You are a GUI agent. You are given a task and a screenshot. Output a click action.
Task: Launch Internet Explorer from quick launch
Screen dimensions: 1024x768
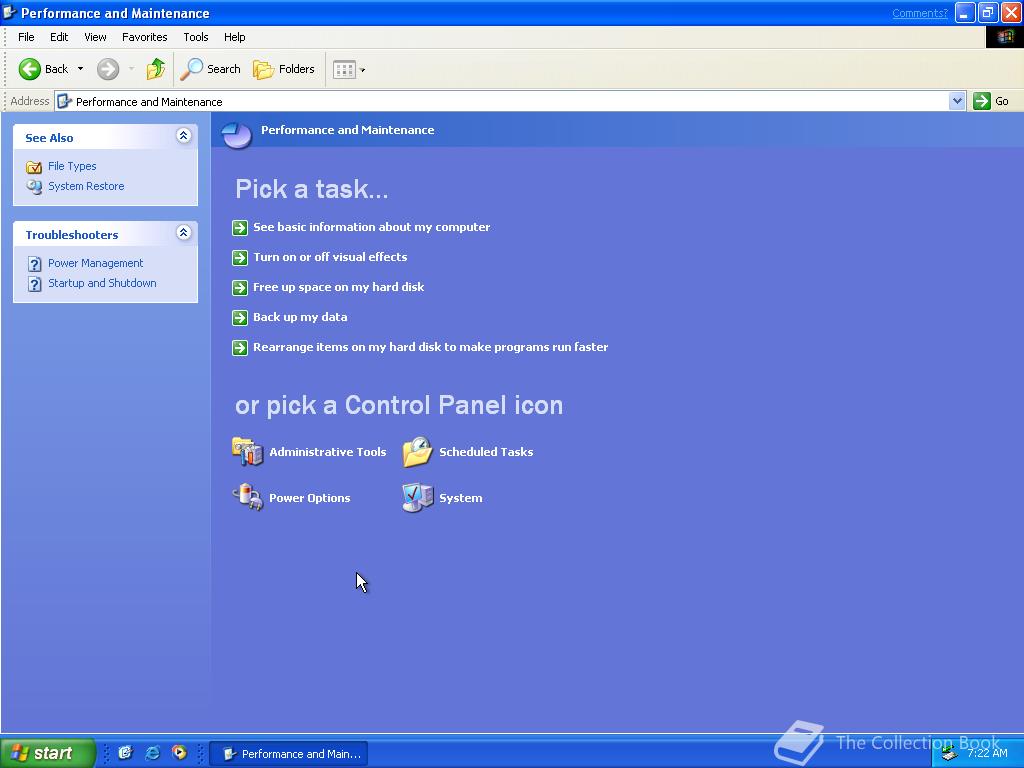(153, 752)
